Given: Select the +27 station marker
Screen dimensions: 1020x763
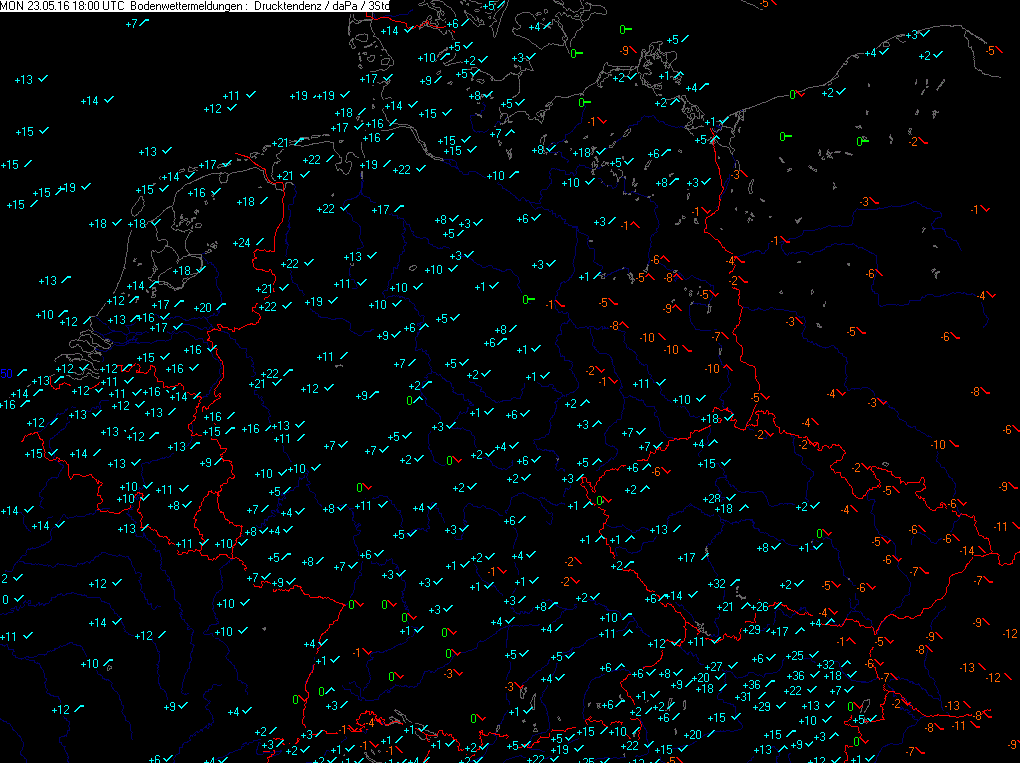Looking at the screenshot, I should (714, 667).
